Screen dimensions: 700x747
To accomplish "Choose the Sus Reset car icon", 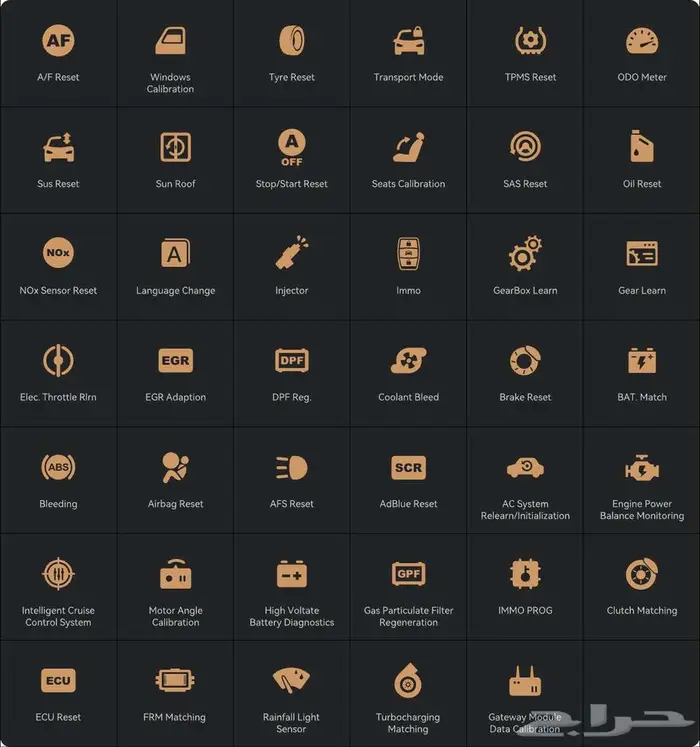I will [x=58, y=147].
